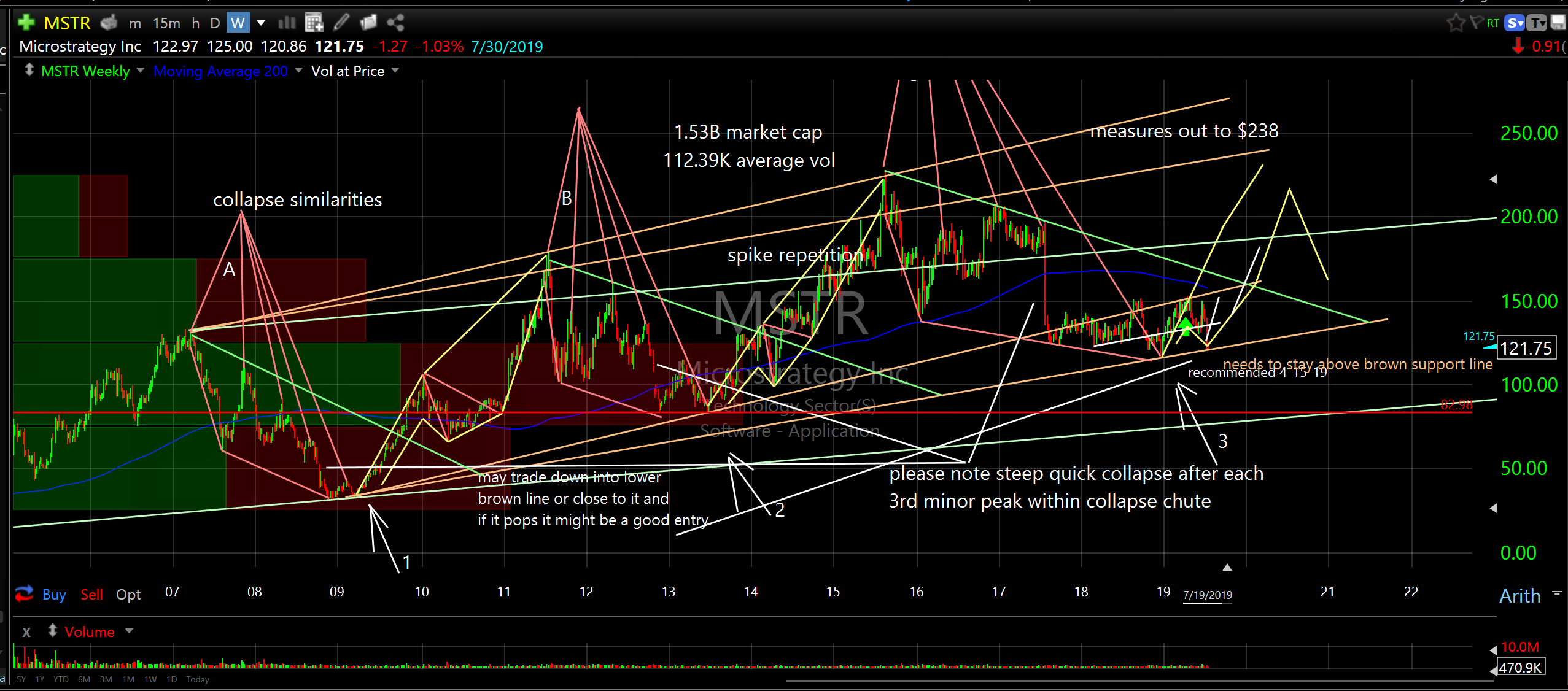Toggle the Arith scale setting
The height and width of the screenshot is (691, 1568).
(x=1519, y=595)
